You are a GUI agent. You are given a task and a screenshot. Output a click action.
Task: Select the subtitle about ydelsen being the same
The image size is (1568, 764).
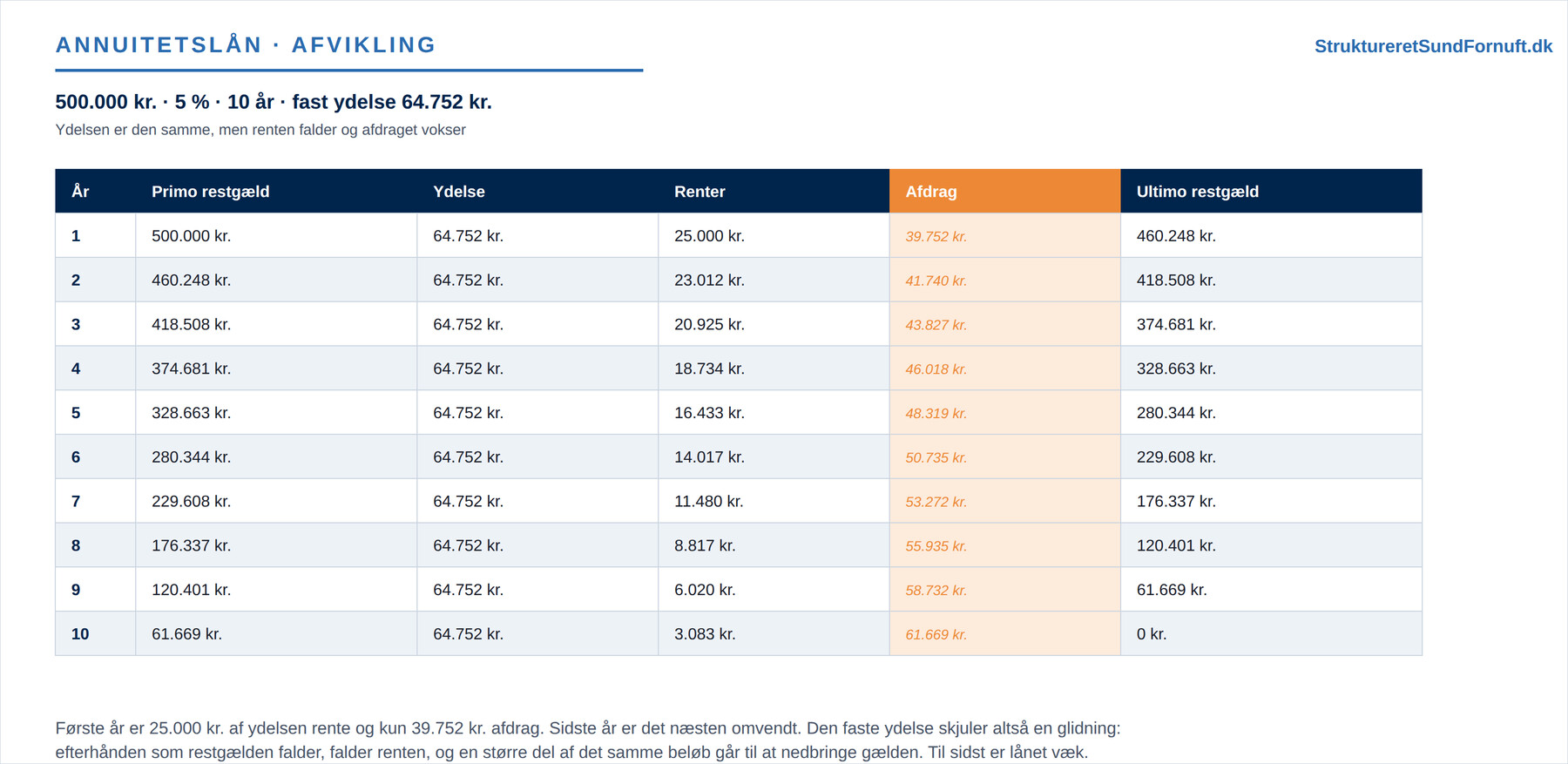tap(260, 130)
